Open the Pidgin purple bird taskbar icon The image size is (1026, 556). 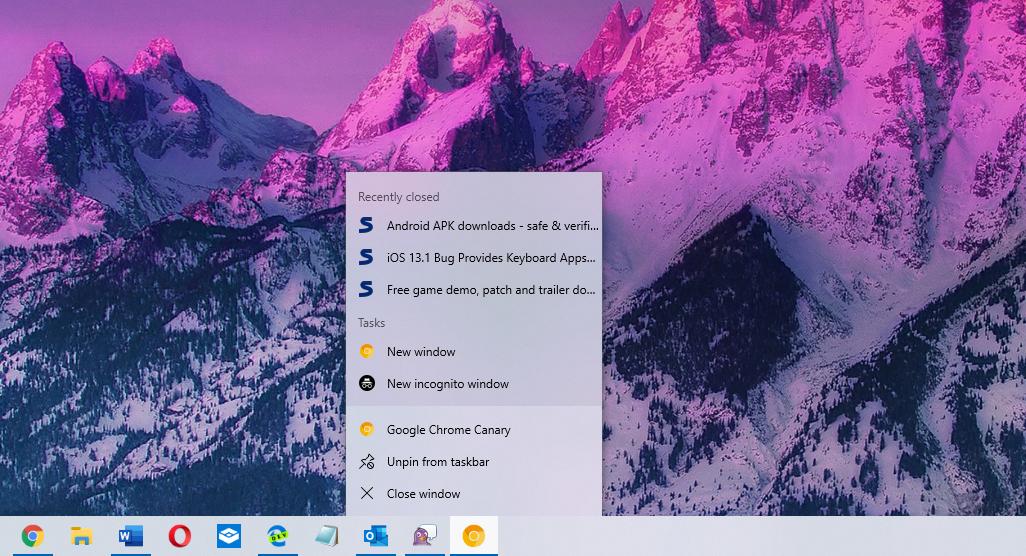pyautogui.click(x=425, y=536)
